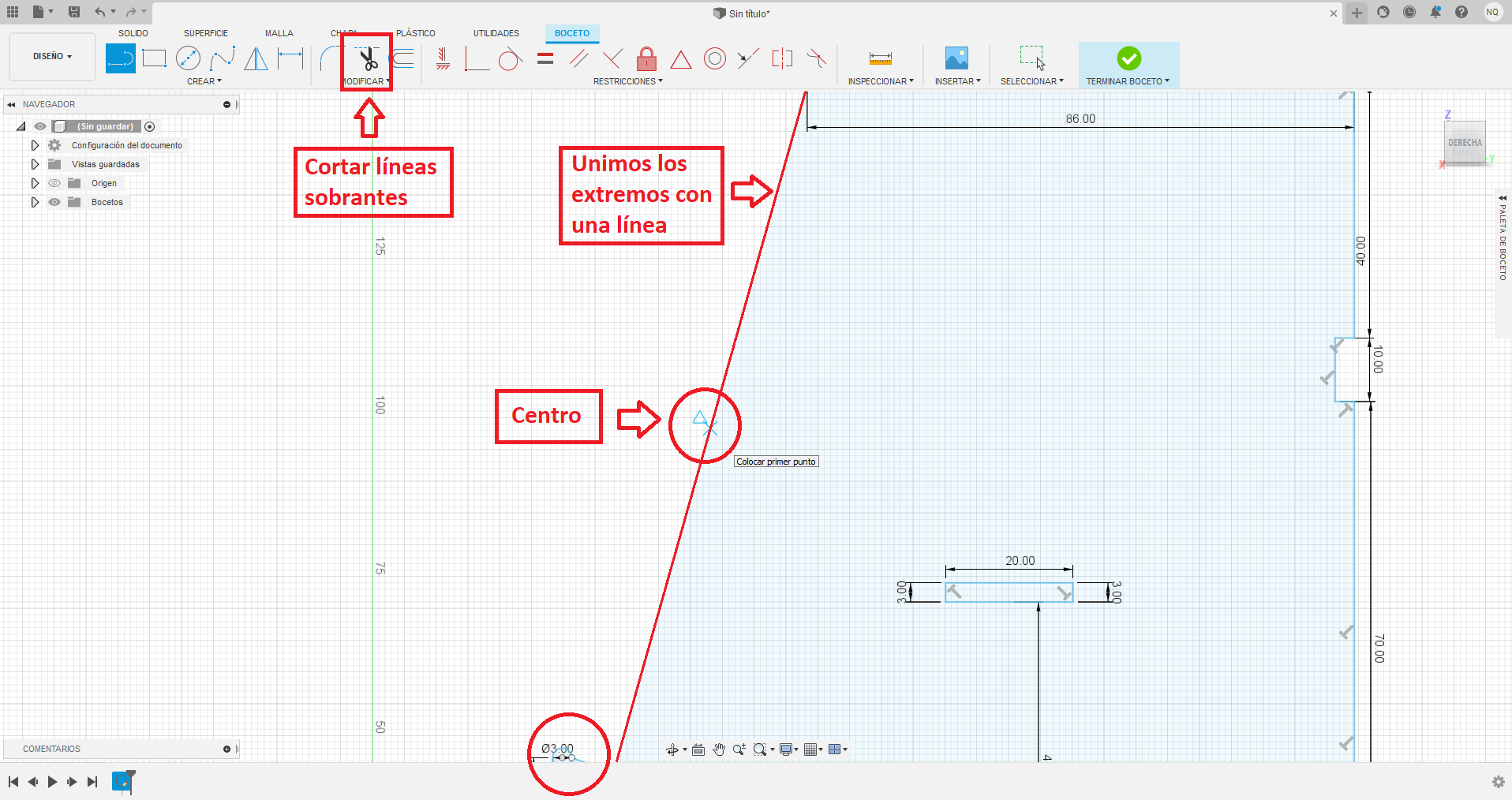Viewport: 1512px width, 800px height.
Task: Activate the (Sin guardar) component radio button
Action: (150, 126)
